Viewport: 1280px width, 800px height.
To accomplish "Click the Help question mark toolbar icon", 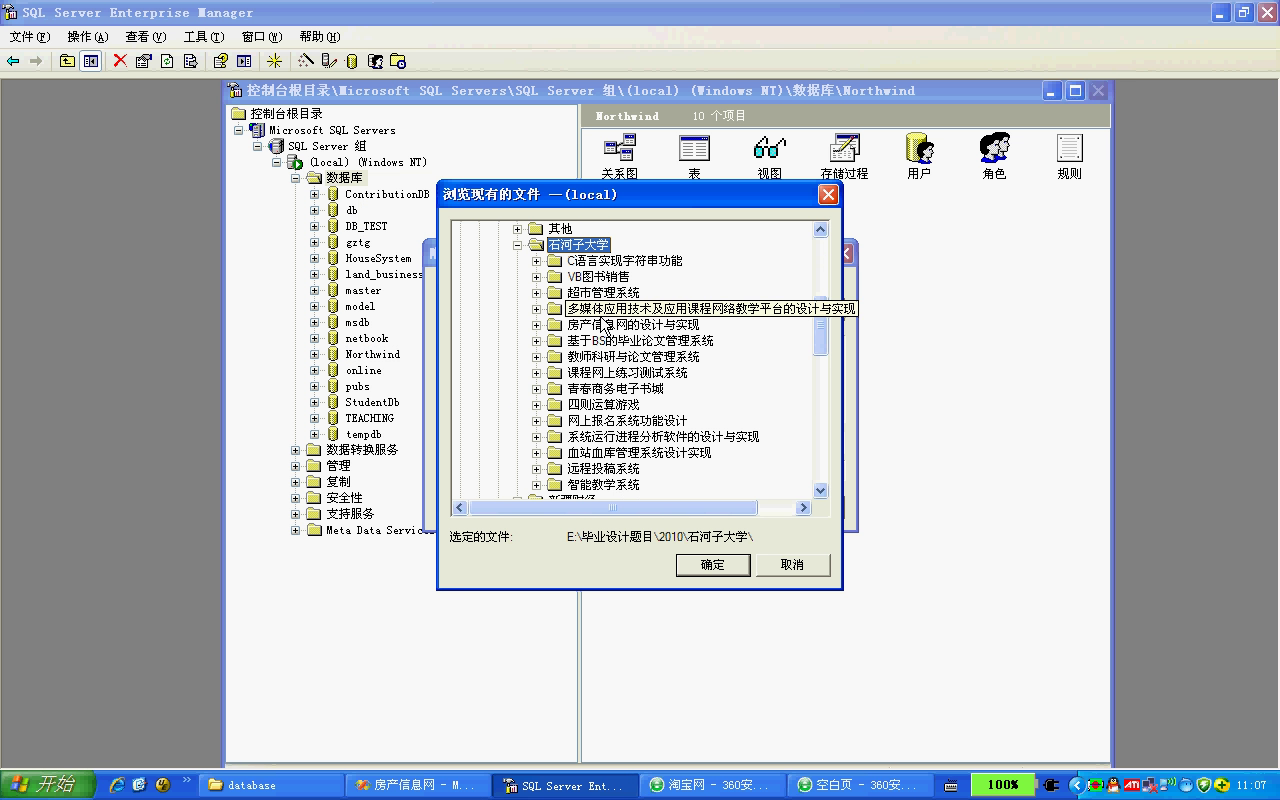I will [220, 61].
